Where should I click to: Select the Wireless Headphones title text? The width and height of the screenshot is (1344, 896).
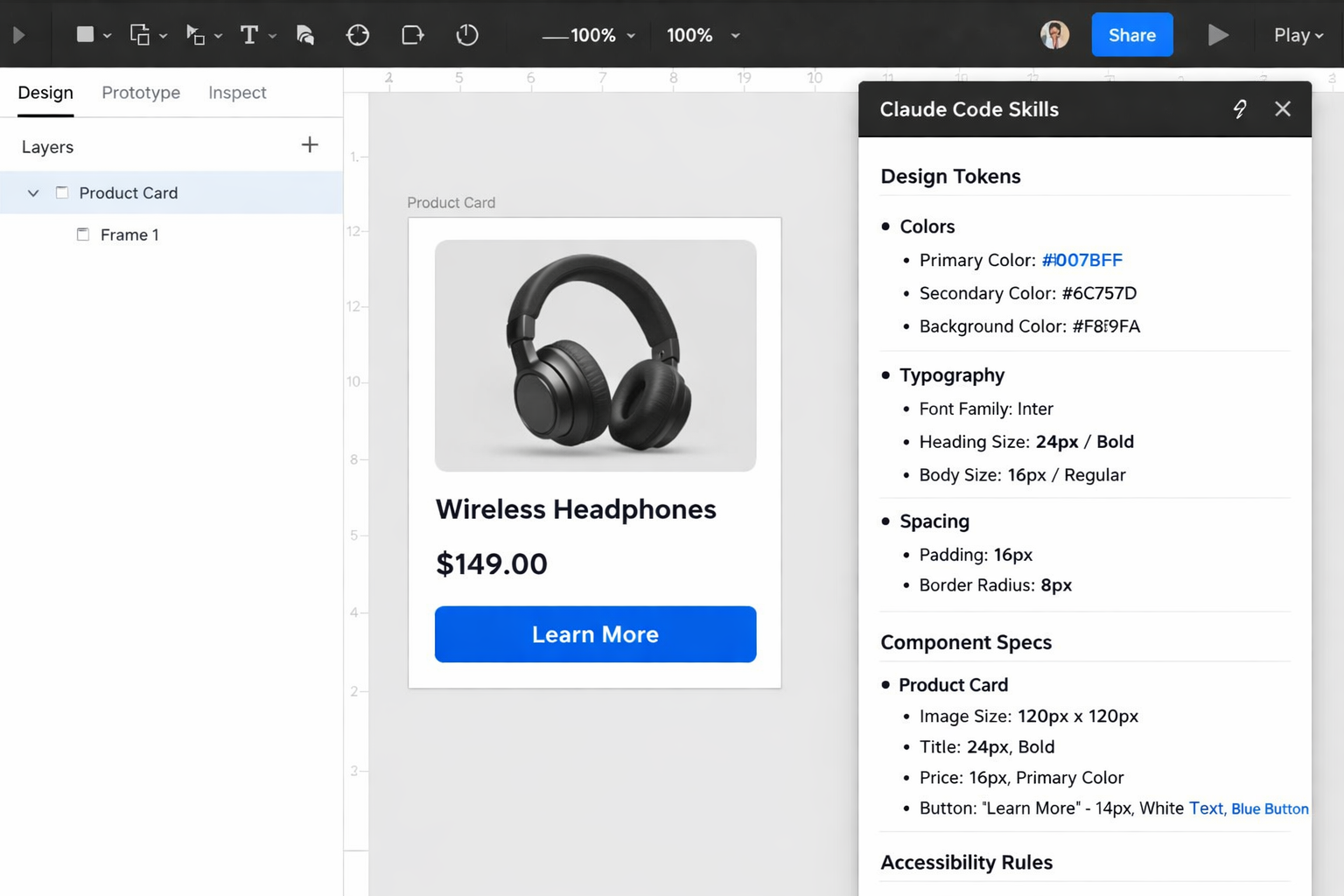576,509
